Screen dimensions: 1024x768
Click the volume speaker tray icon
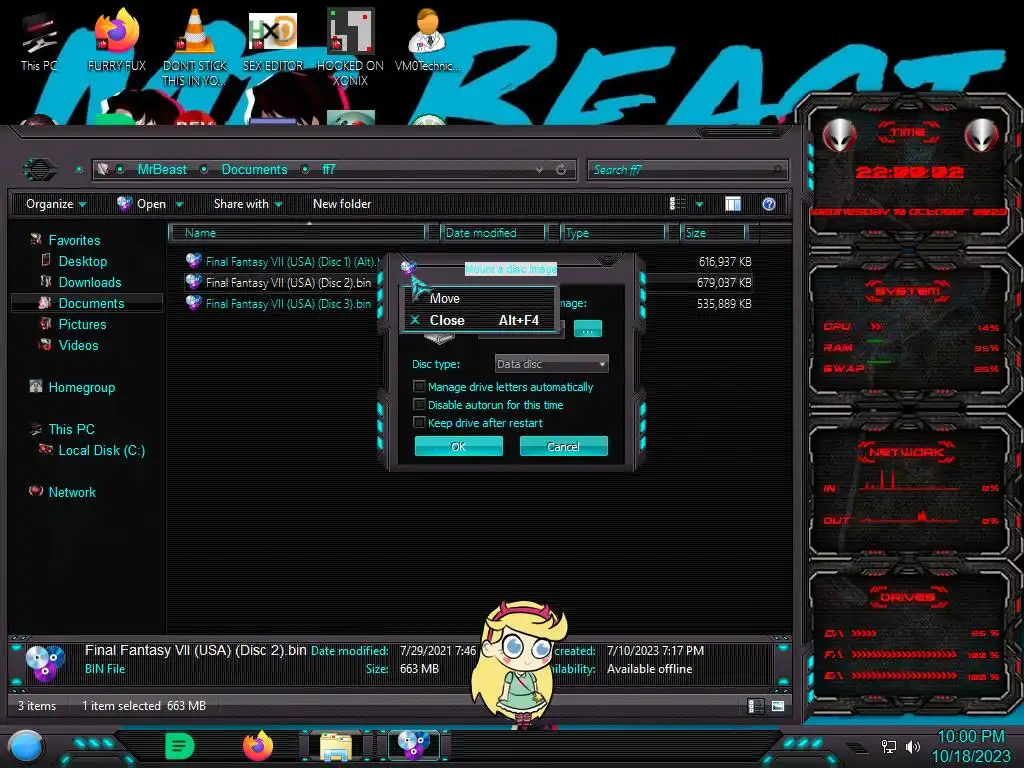pos(913,746)
